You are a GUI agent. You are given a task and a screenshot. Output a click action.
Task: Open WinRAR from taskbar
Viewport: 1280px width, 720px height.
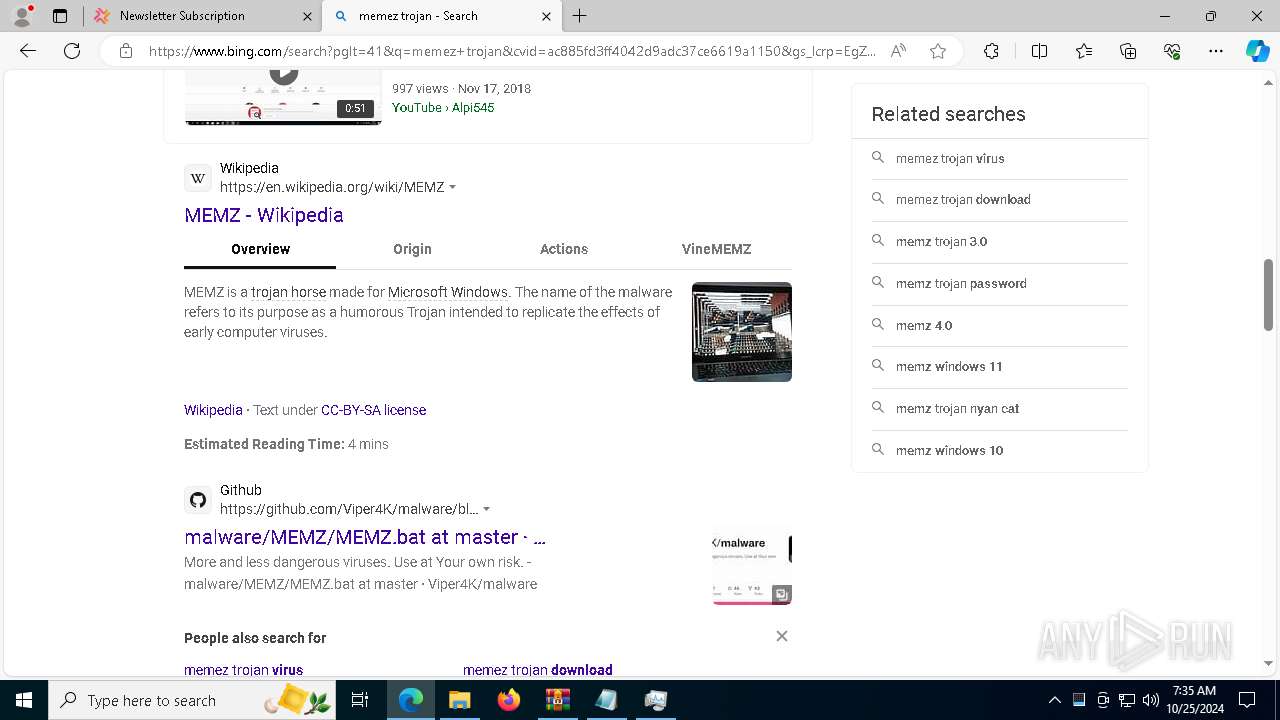click(x=557, y=700)
